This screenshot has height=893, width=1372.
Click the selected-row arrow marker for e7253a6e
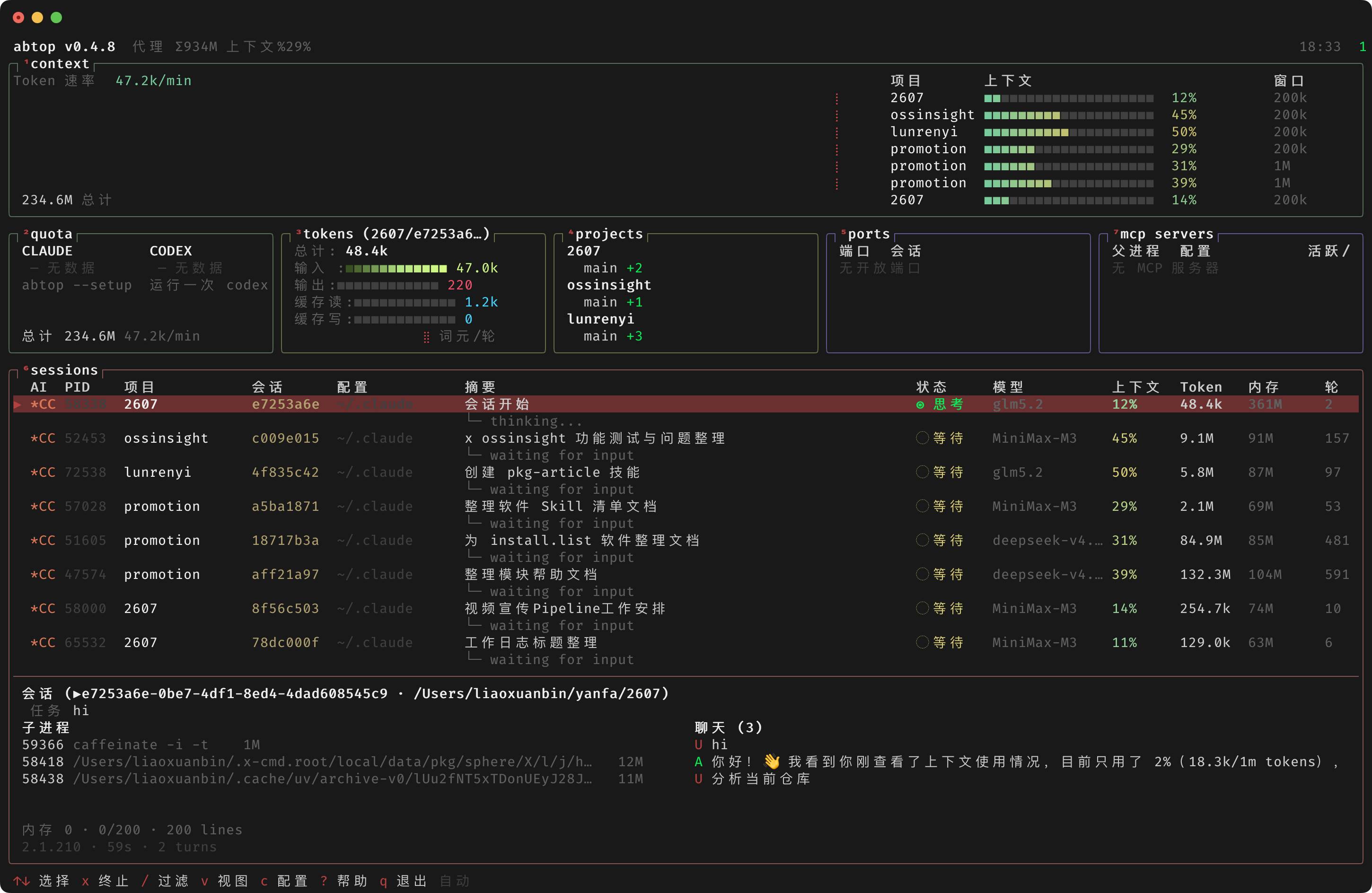(x=18, y=404)
